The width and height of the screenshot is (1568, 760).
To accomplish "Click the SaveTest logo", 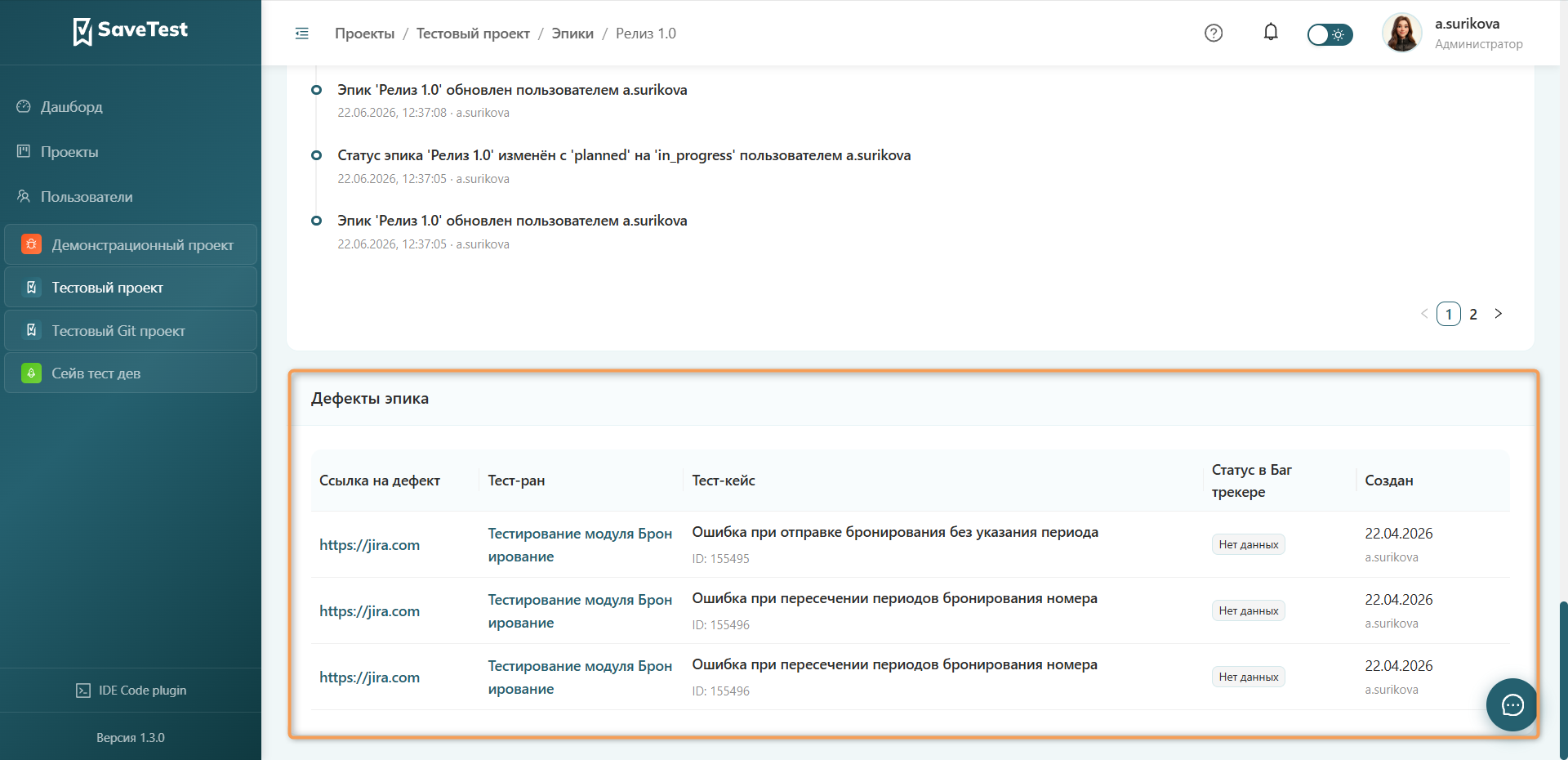I will (131, 31).
